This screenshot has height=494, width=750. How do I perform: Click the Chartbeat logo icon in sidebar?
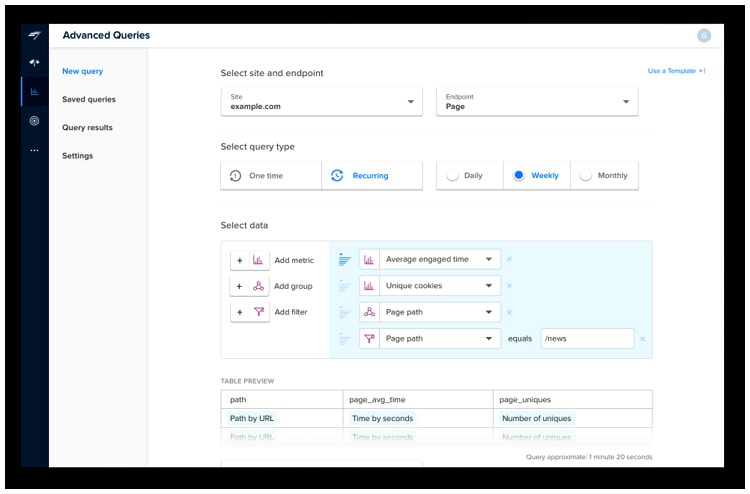pyautogui.click(x=34, y=35)
